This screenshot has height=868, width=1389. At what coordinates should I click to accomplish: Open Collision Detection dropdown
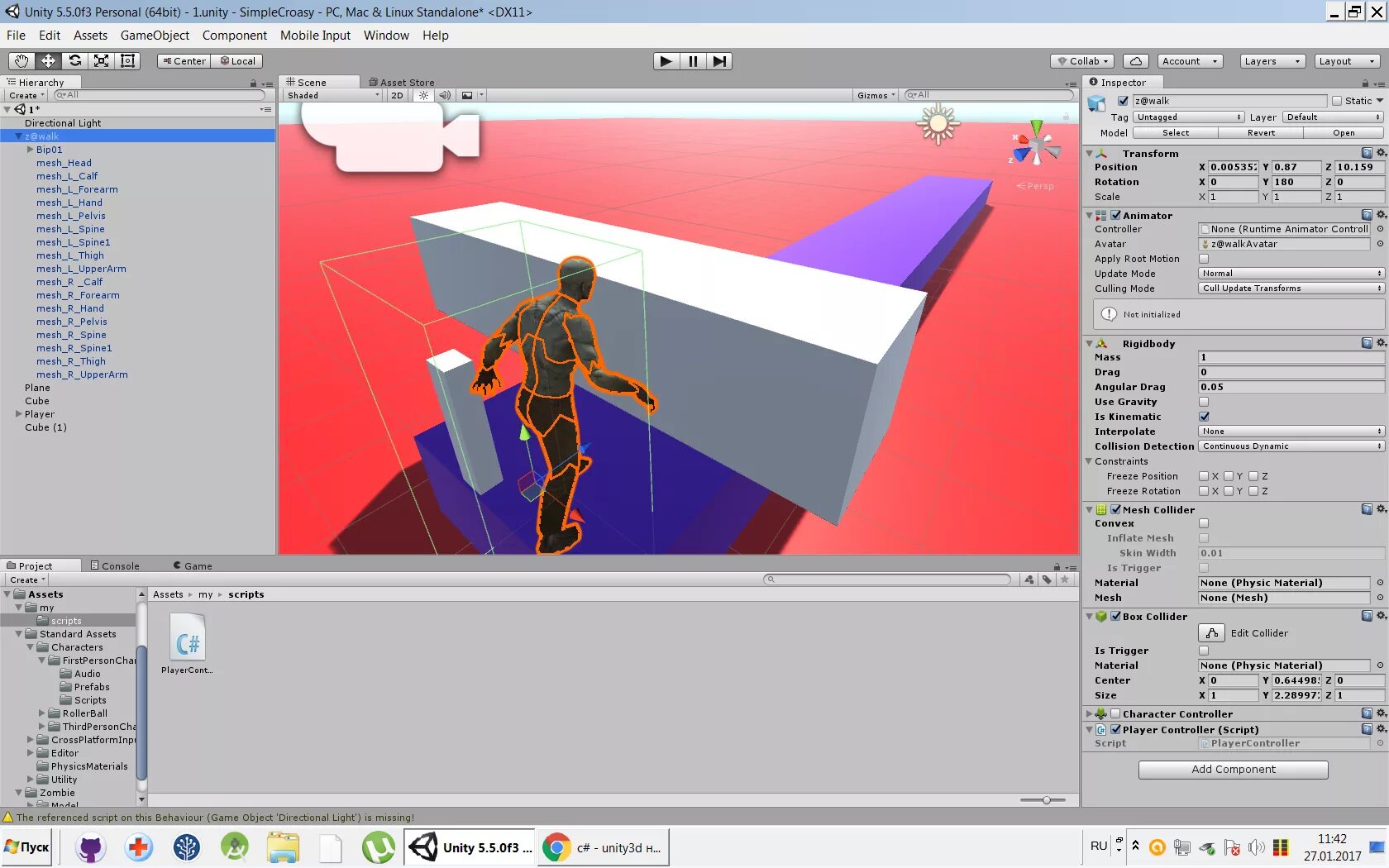1291,446
